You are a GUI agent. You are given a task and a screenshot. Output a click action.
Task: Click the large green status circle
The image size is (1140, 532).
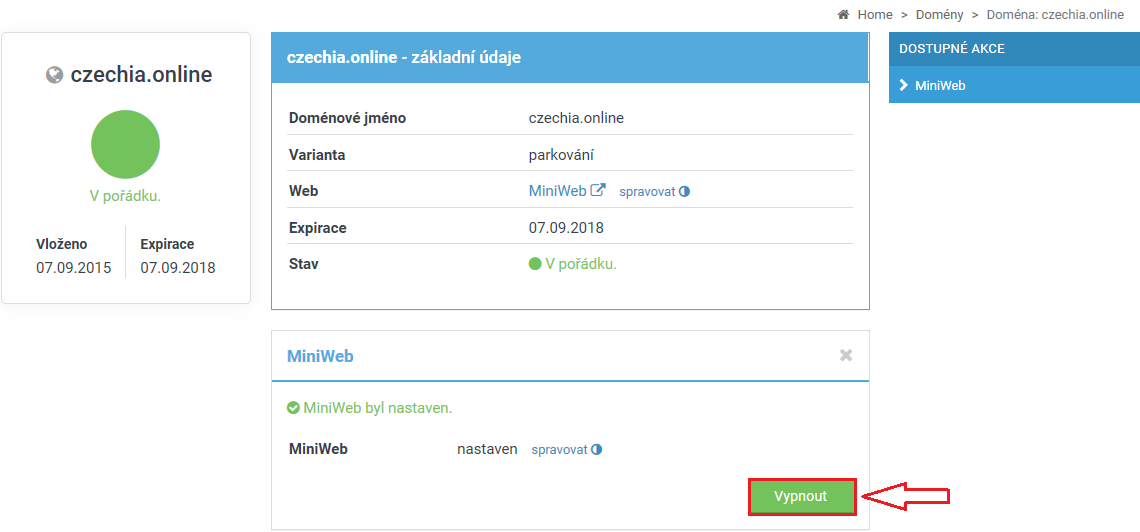click(125, 145)
